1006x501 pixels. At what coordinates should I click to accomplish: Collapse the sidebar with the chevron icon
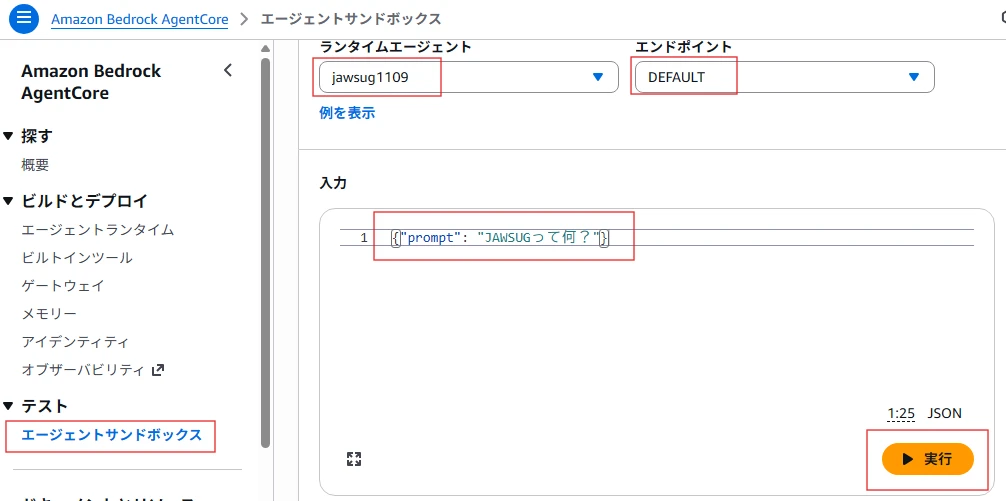228,70
